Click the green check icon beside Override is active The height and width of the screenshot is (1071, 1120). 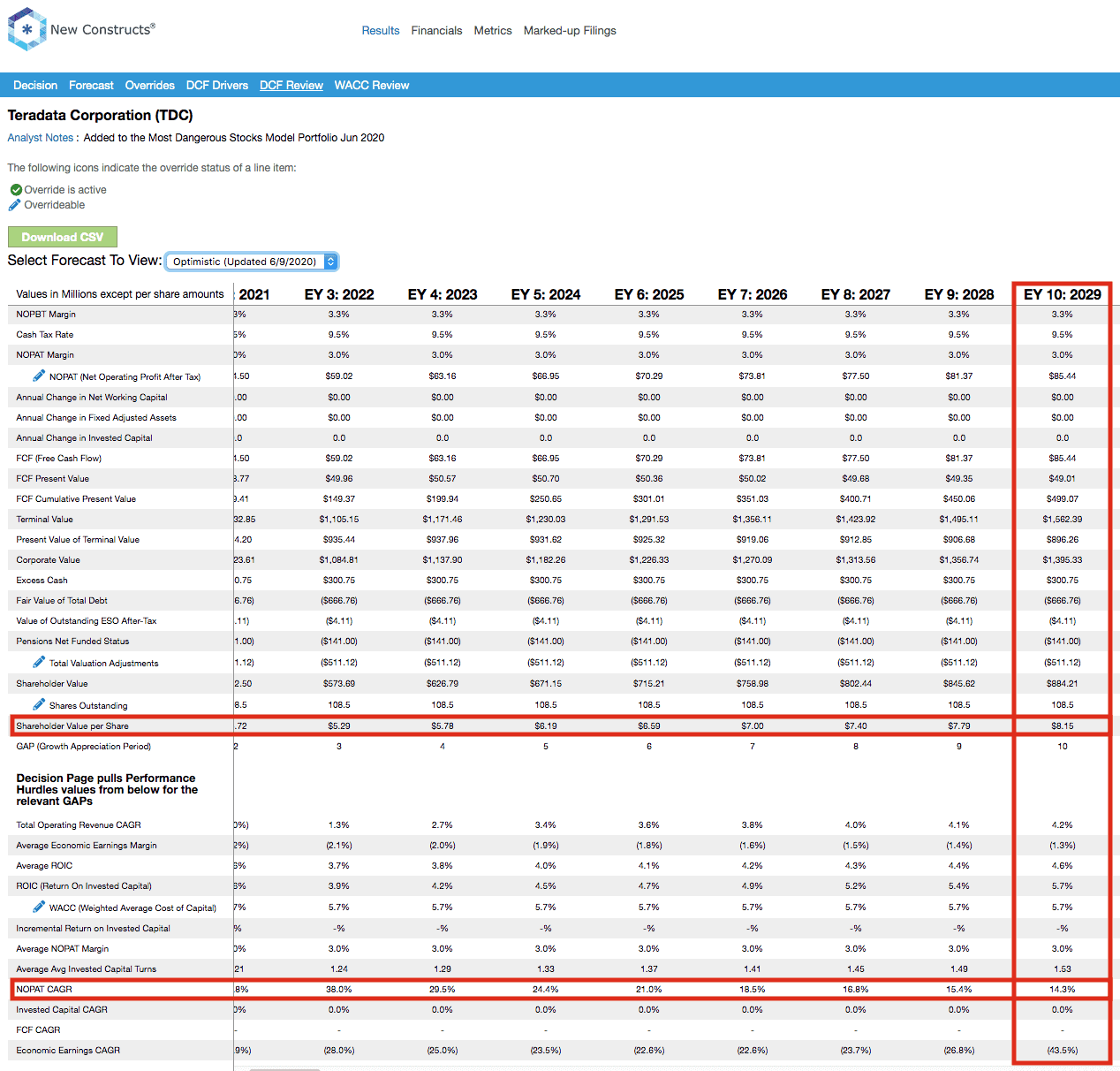click(16, 190)
